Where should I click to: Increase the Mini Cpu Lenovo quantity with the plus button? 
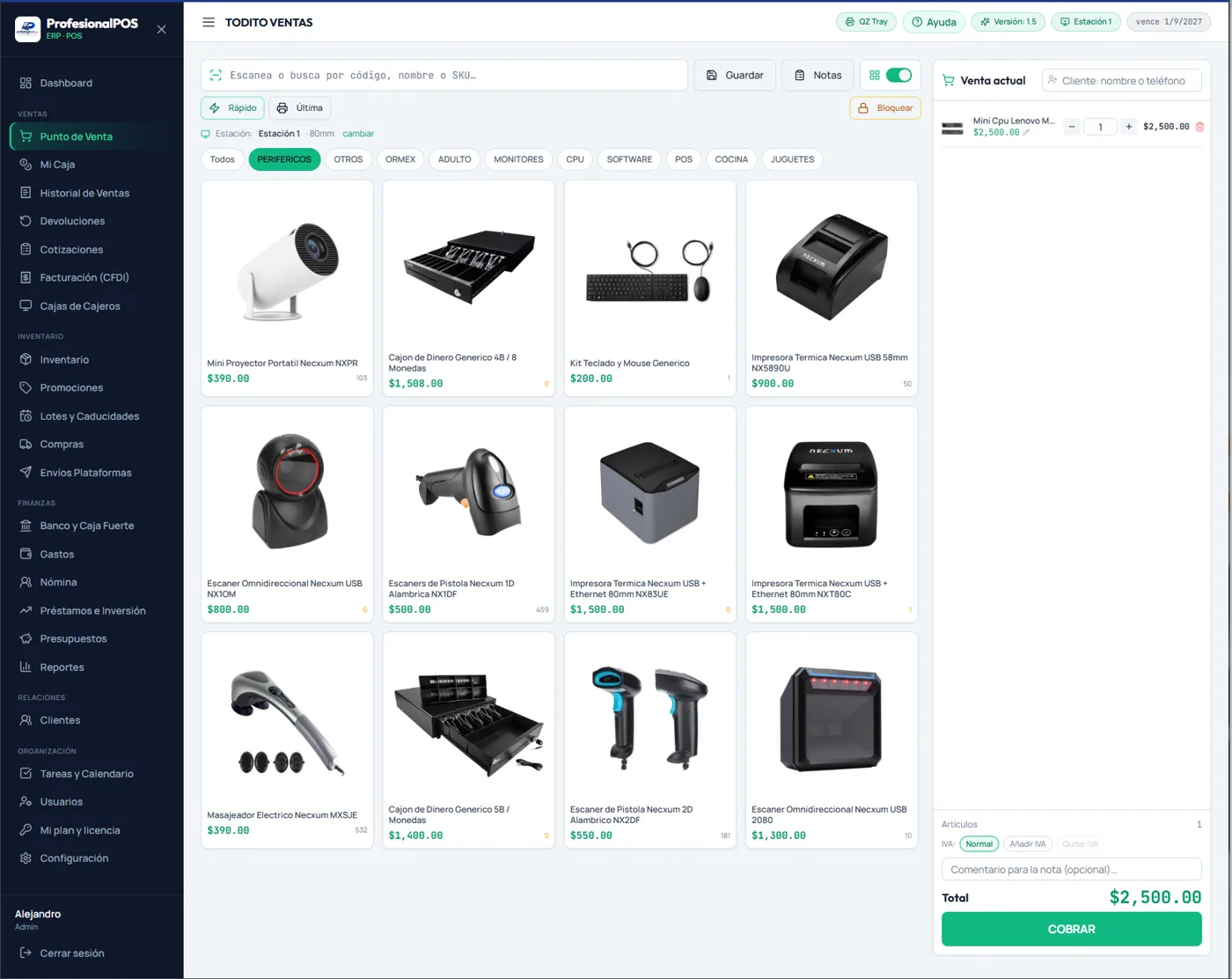click(1129, 127)
